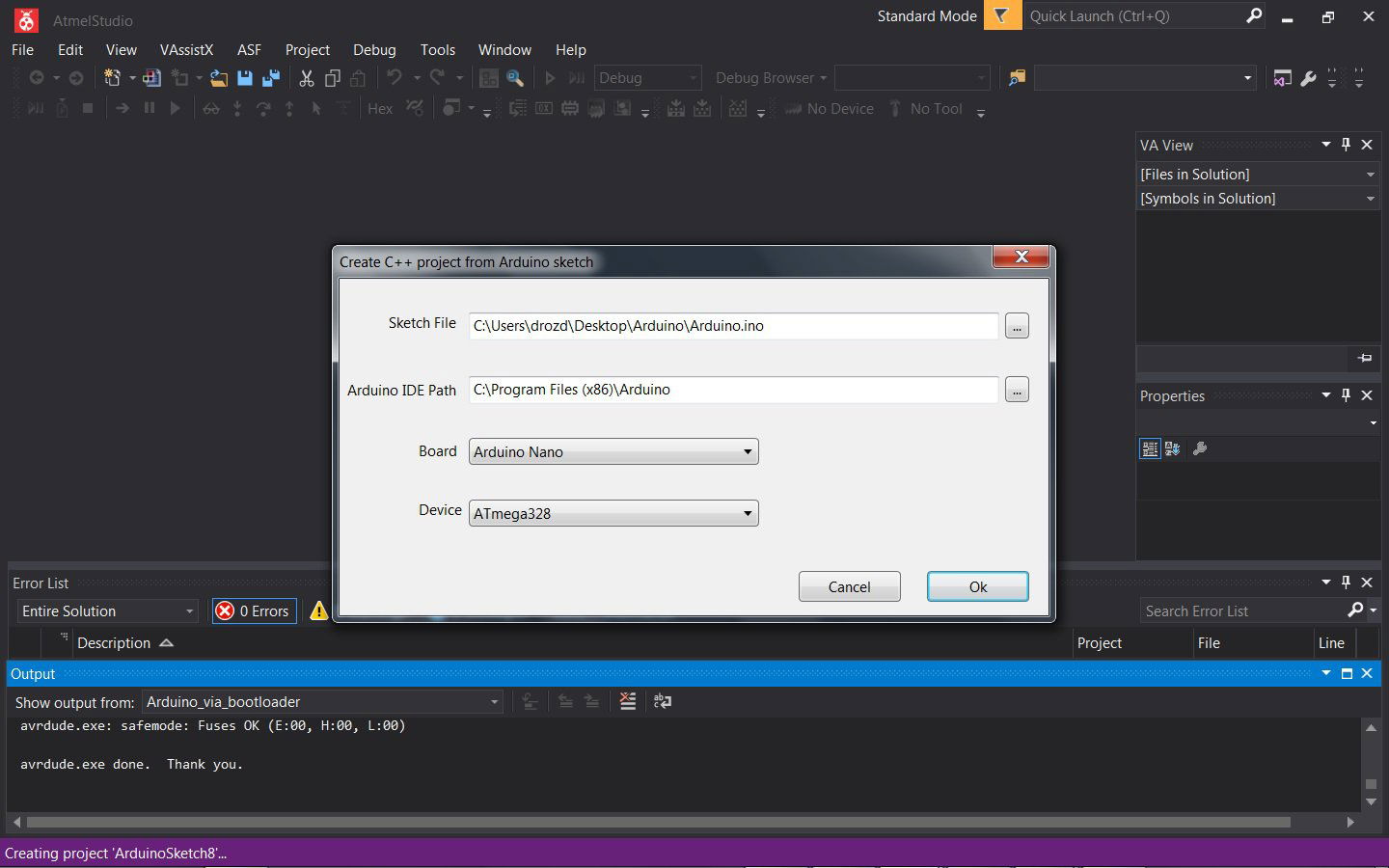This screenshot has width=1389, height=868.
Task: Close the Create C++ project dialog
Action: tap(1021, 257)
